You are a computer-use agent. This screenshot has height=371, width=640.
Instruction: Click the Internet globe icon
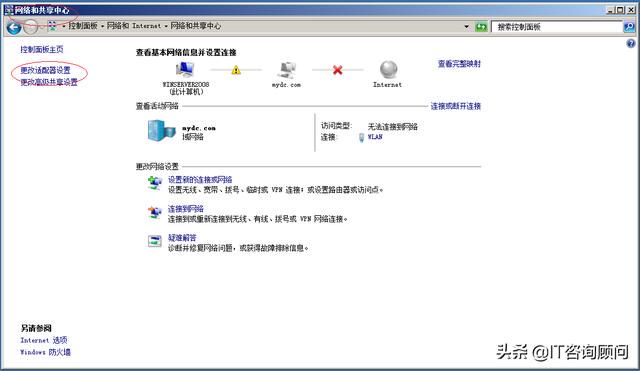coord(388,69)
